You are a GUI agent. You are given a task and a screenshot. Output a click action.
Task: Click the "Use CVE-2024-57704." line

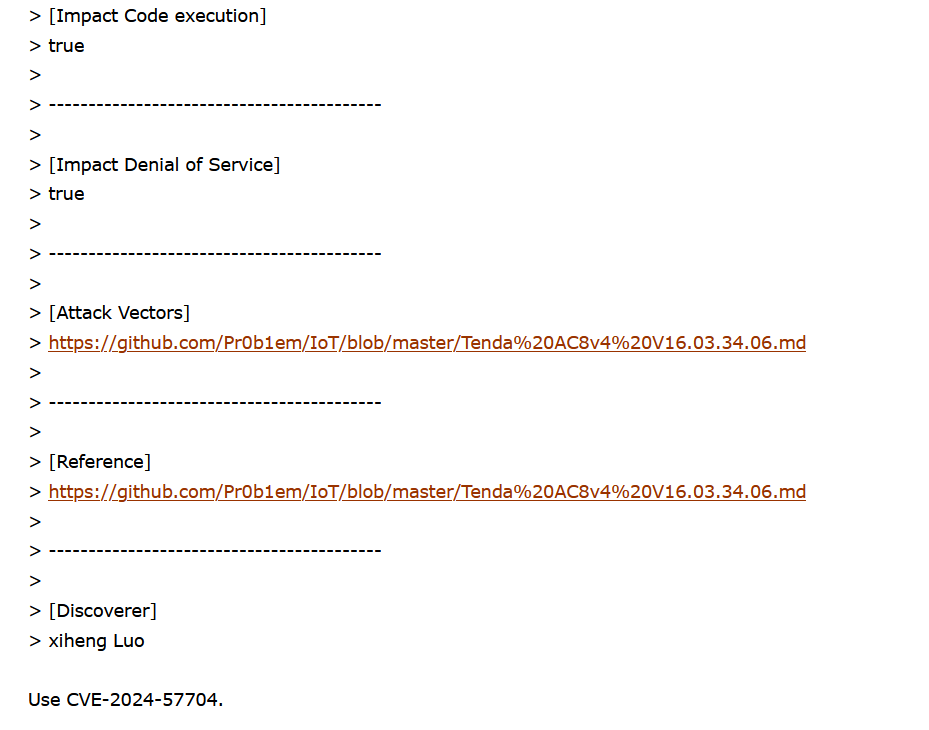(x=125, y=700)
